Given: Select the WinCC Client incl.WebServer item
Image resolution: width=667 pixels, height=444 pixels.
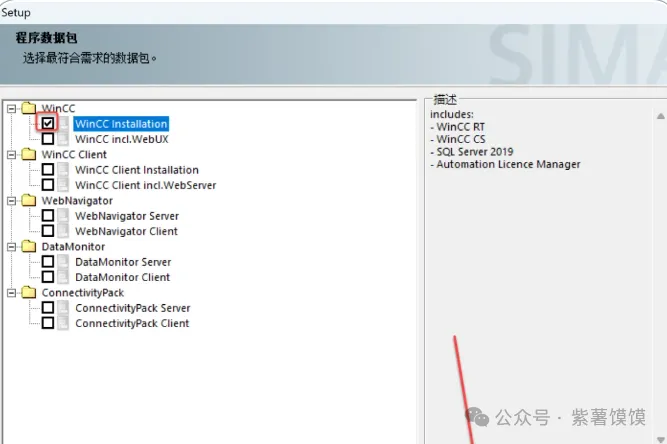Looking at the screenshot, I should point(145,185).
